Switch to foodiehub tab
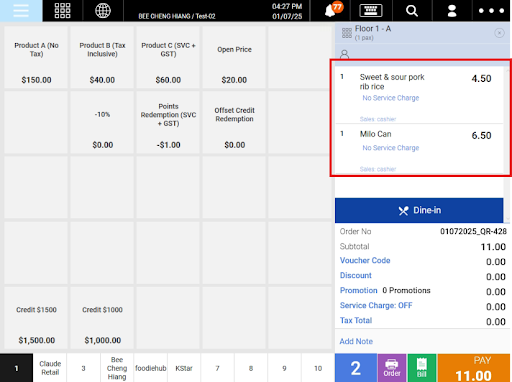 click(x=150, y=368)
